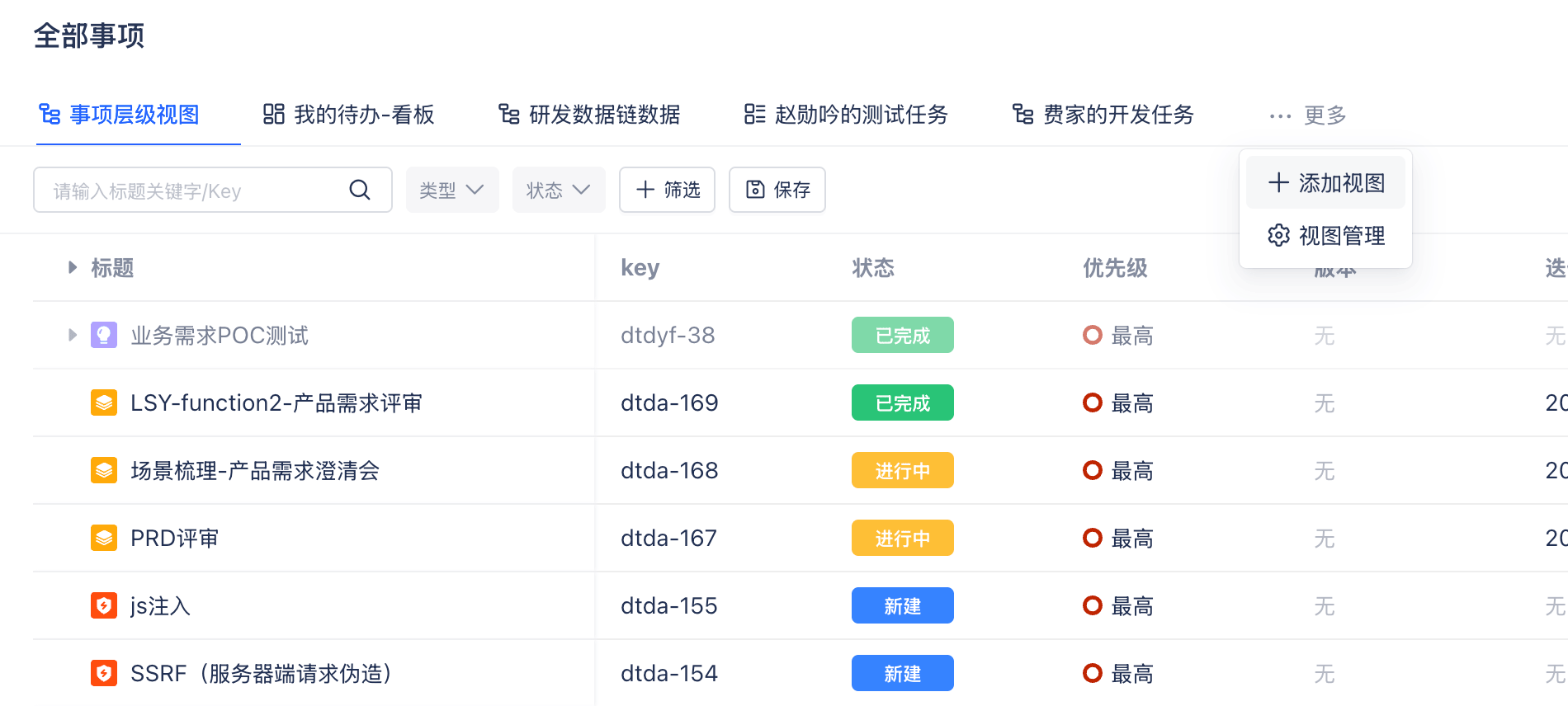Click the three-dots 更多 icon
1568x706 pixels.
tap(1280, 116)
